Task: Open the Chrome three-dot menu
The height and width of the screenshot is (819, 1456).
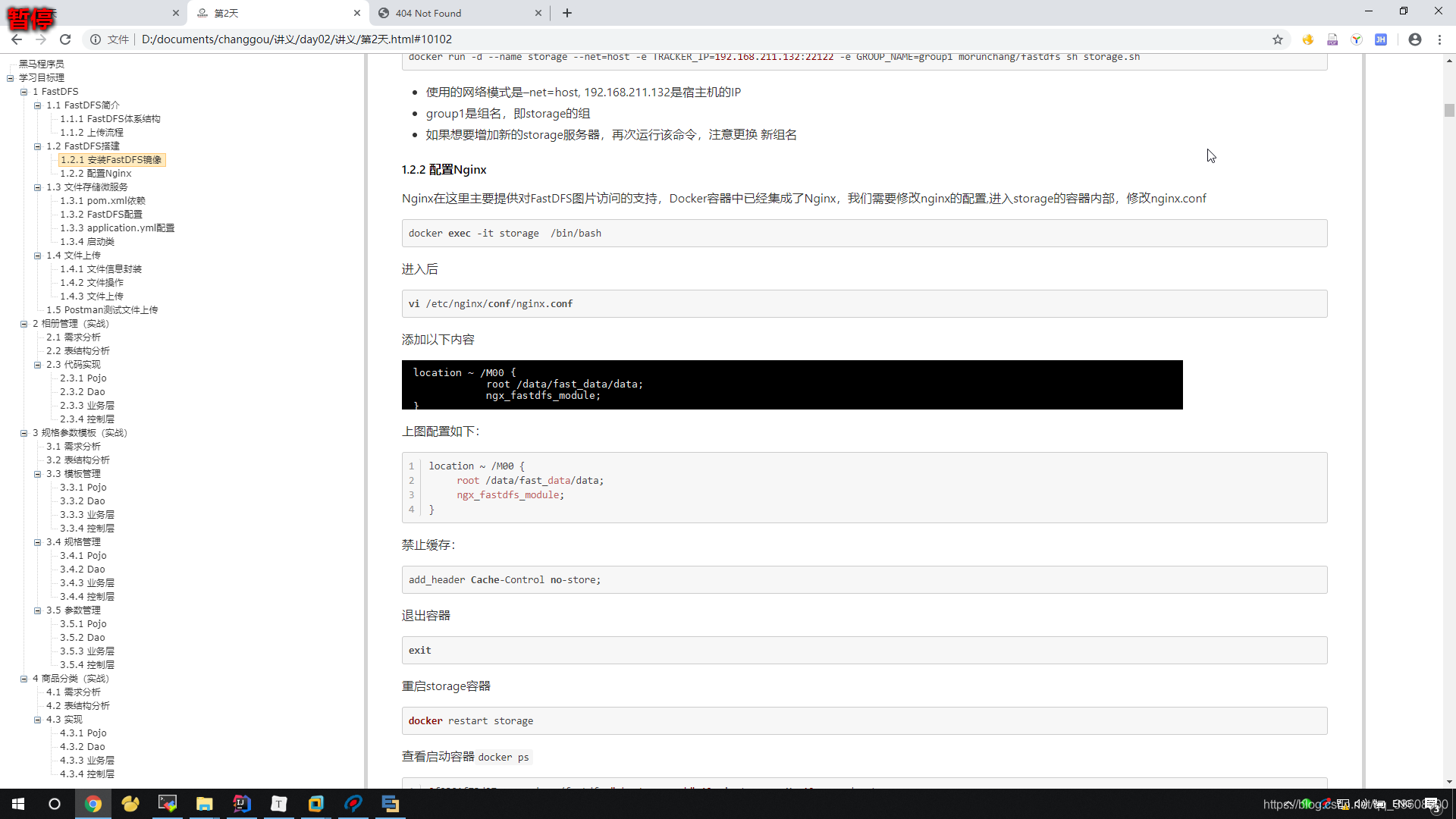Action: tap(1439, 39)
